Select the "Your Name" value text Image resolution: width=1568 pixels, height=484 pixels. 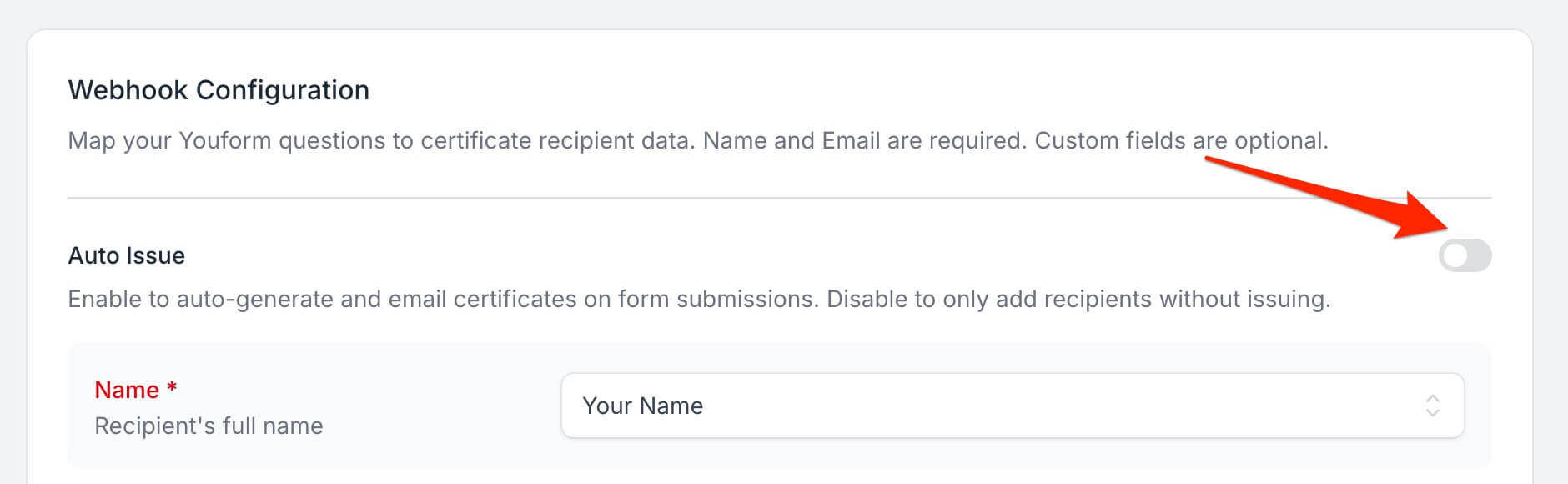642,406
